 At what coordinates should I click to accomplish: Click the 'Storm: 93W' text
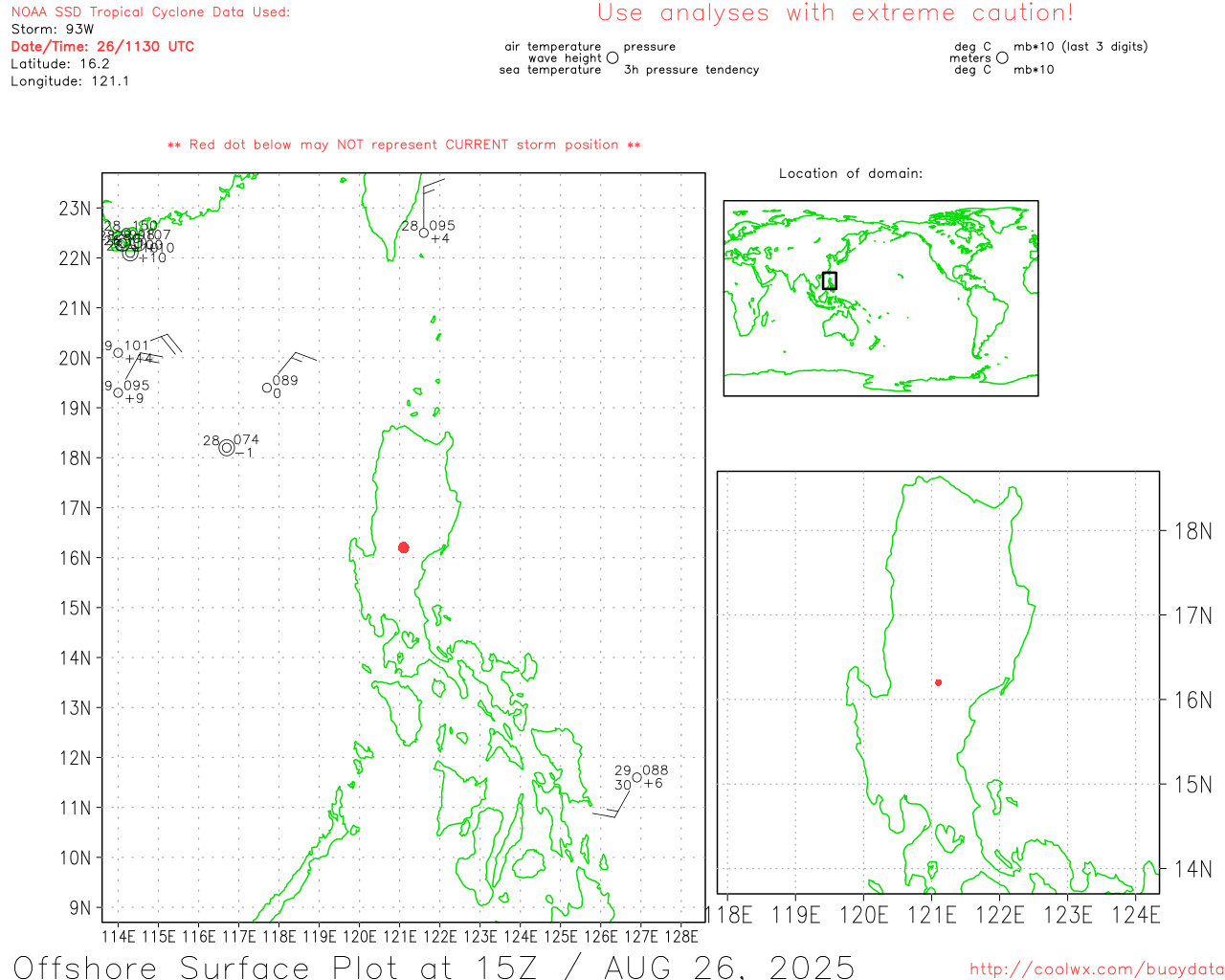[53, 30]
